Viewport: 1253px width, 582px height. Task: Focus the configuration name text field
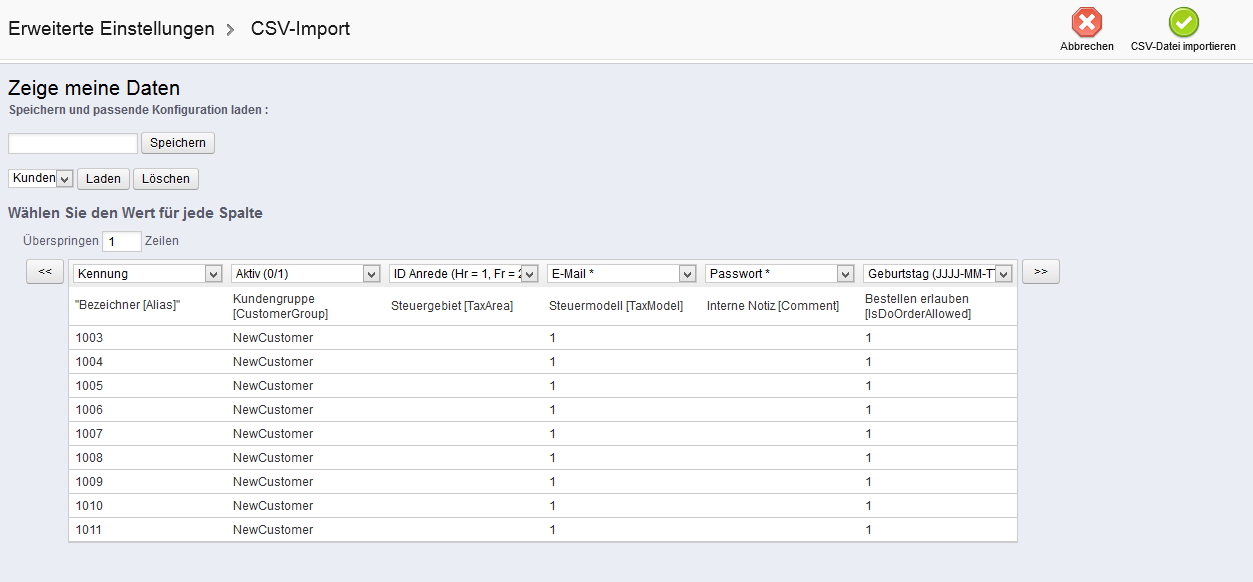(73, 143)
